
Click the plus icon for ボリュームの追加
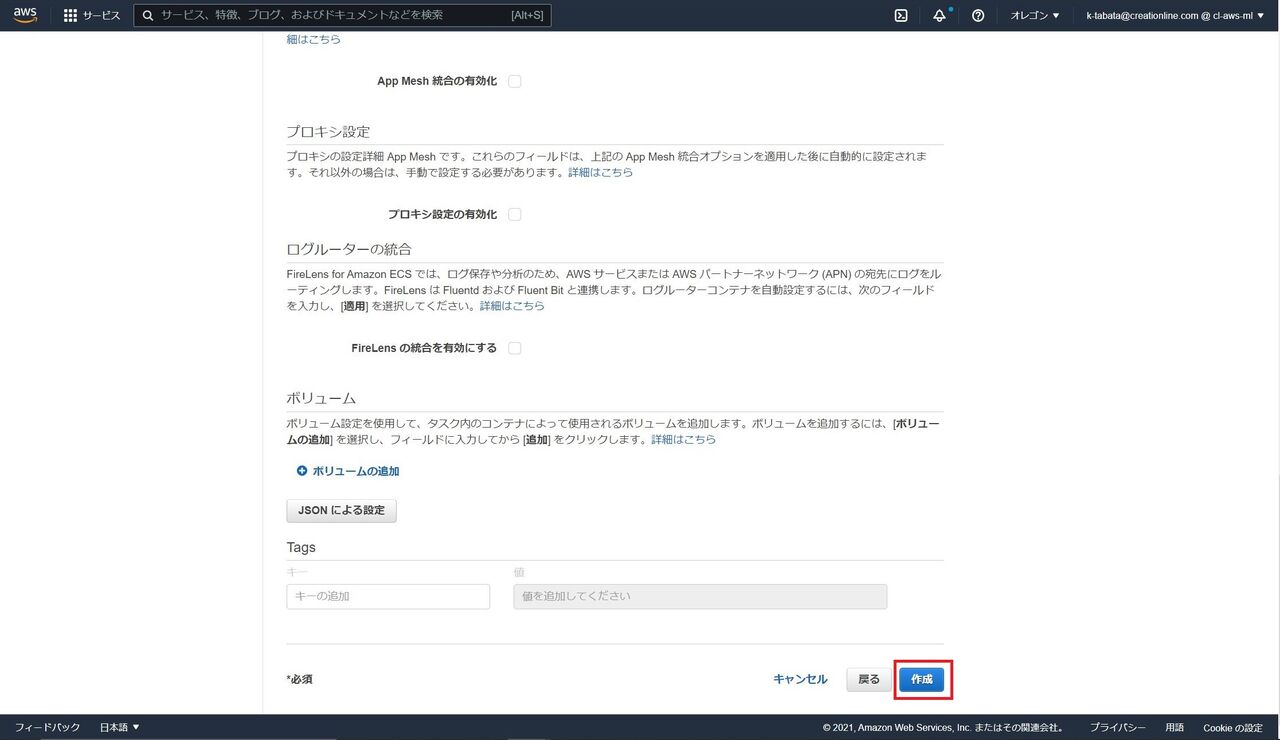pos(302,471)
